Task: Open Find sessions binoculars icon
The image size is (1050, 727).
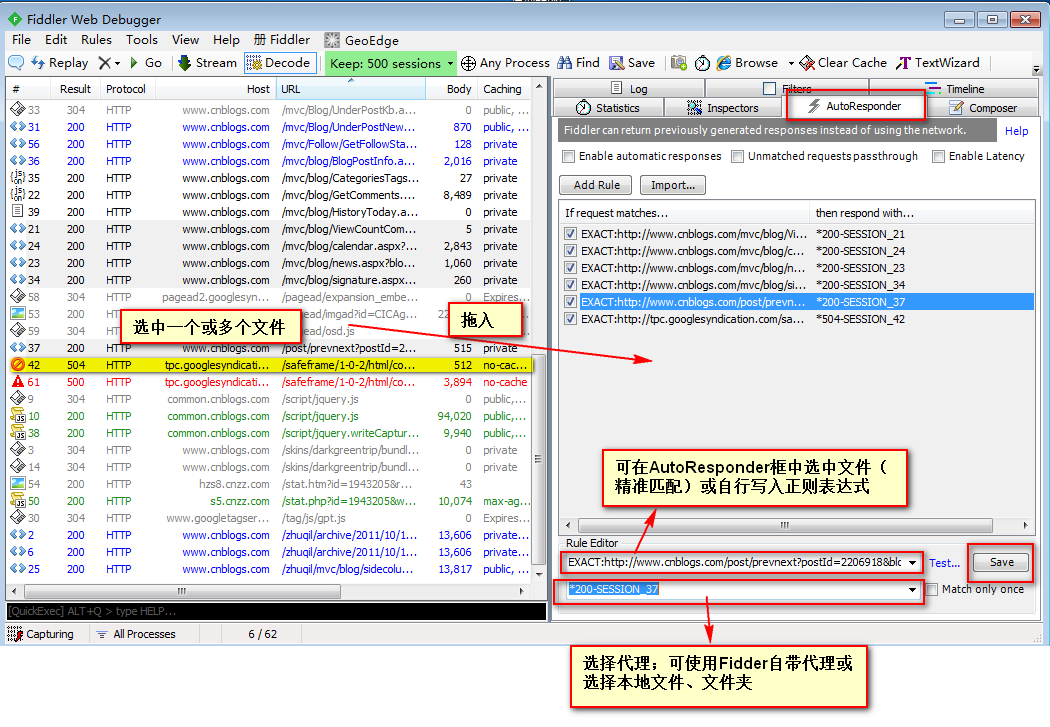Action: pos(565,63)
